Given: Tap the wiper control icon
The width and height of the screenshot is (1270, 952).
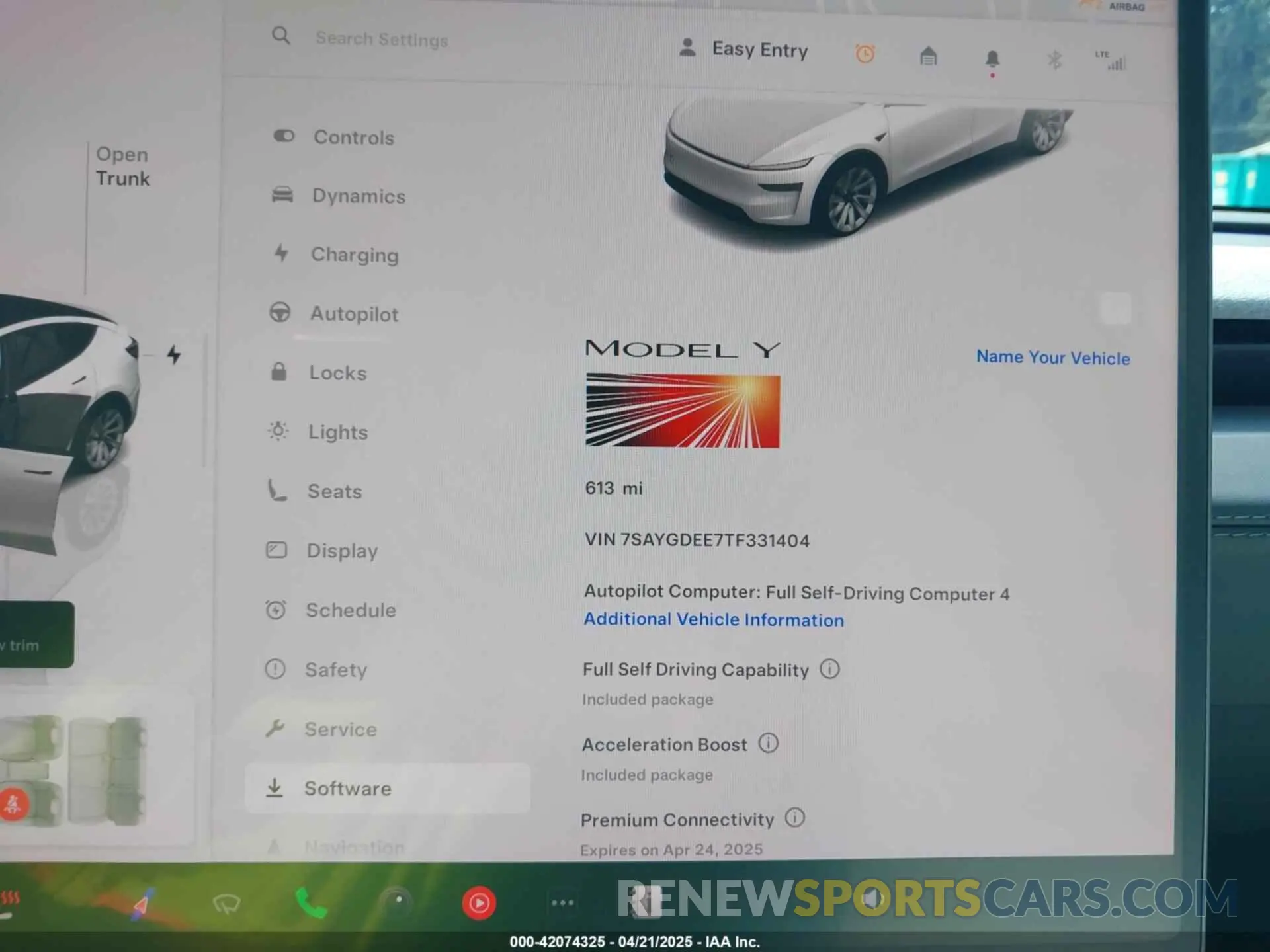Looking at the screenshot, I should pyautogui.click(x=226, y=904).
